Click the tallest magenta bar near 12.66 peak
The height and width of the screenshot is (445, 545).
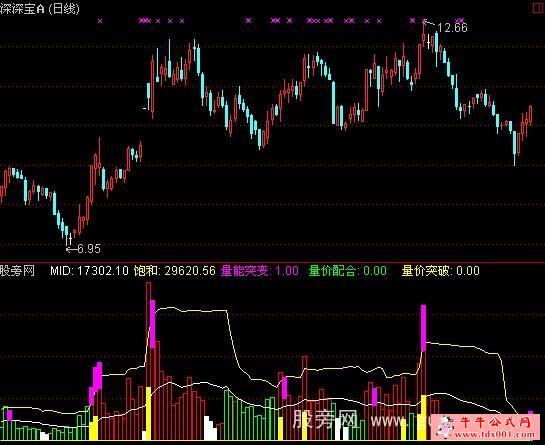(423, 328)
